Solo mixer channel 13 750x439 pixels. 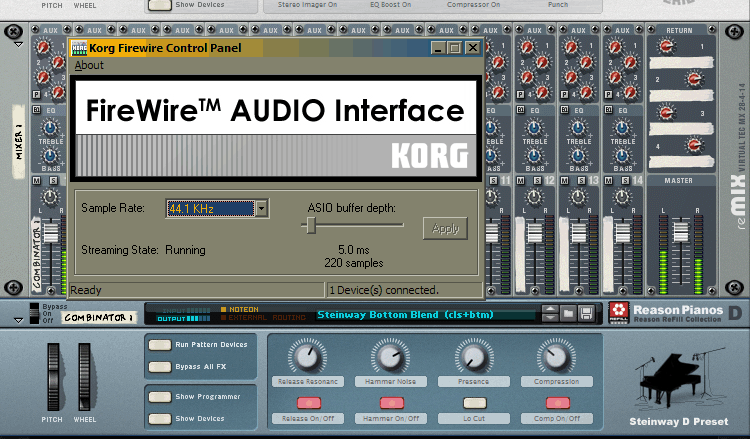581,180
